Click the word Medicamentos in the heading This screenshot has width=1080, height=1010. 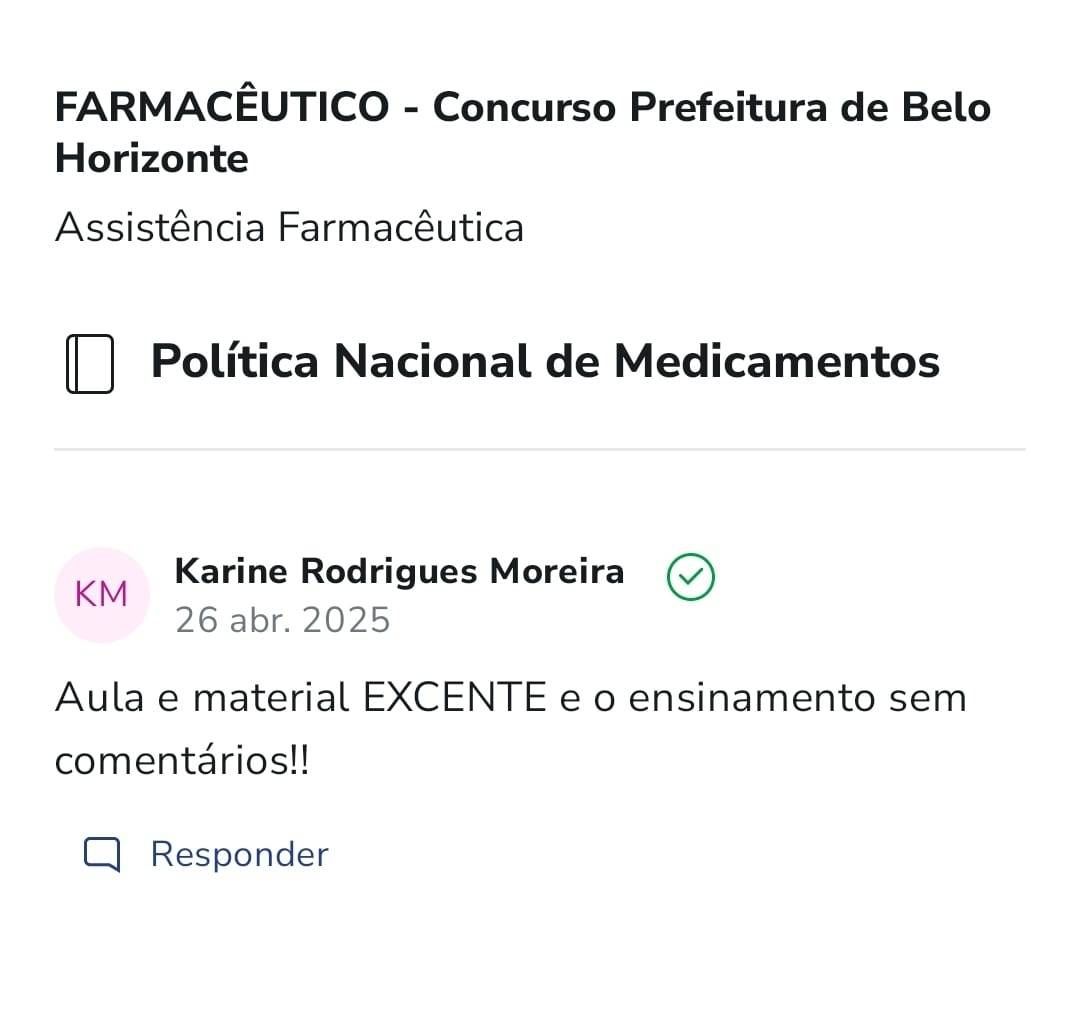coord(776,361)
